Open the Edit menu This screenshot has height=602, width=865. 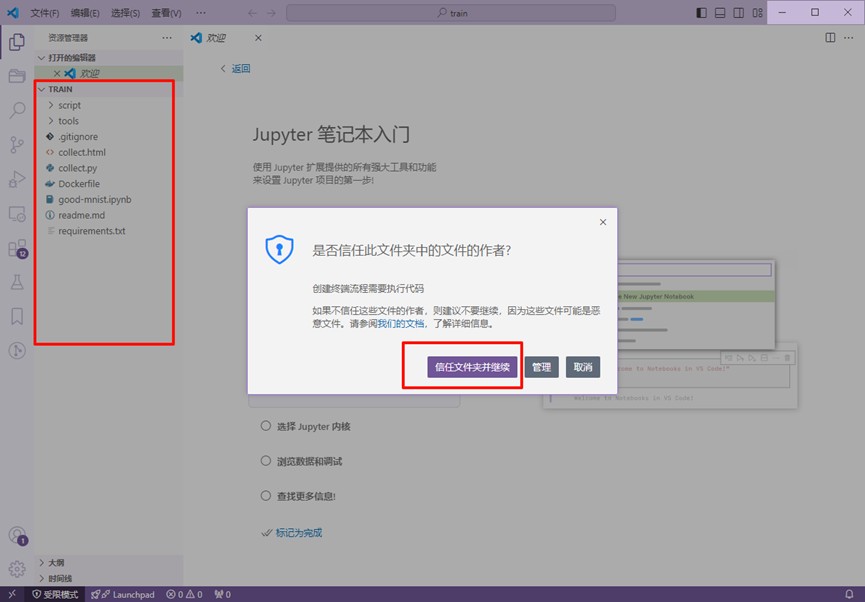[85, 13]
